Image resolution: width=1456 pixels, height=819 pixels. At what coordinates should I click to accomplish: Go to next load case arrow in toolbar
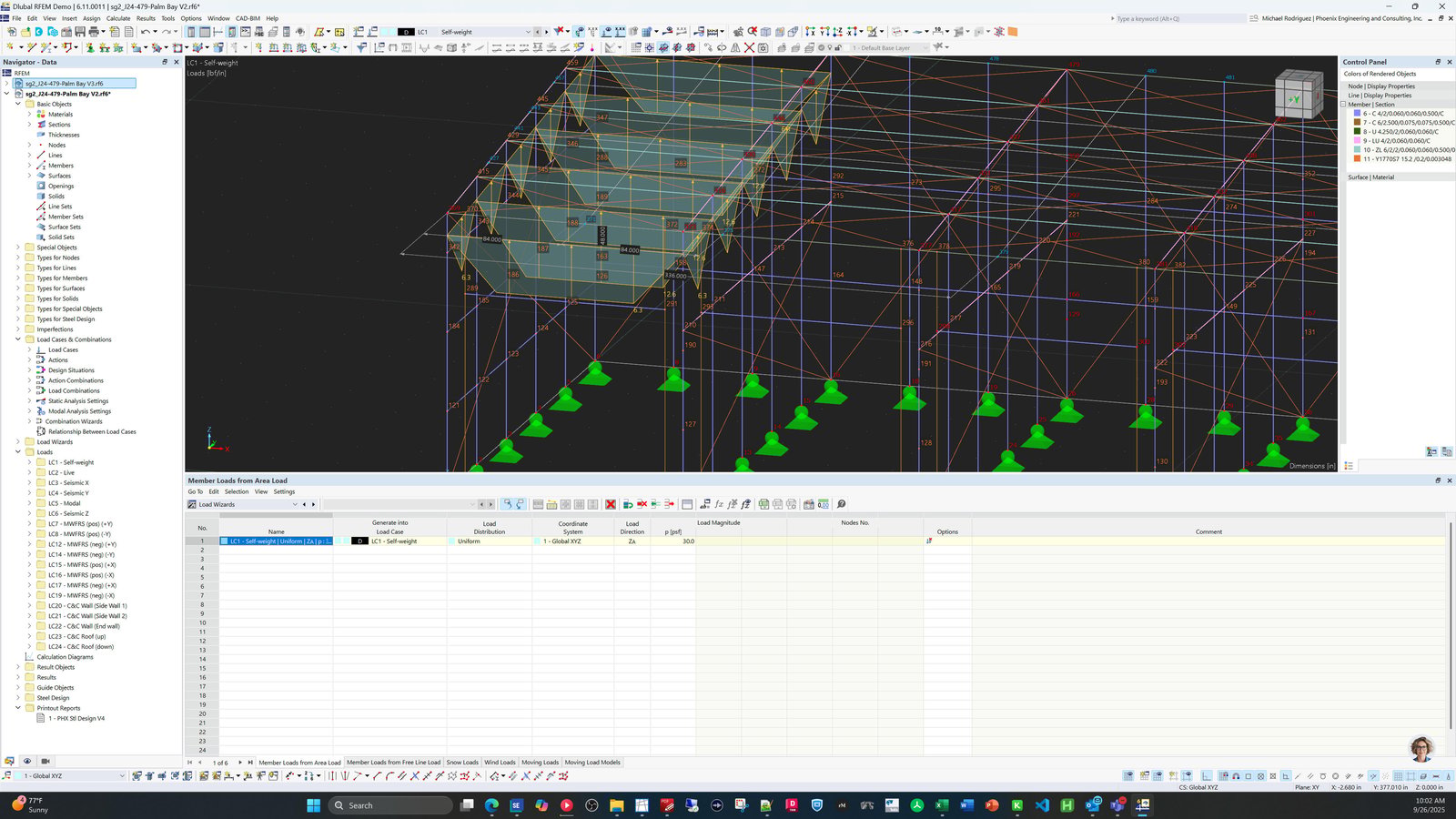pyautogui.click(x=546, y=32)
